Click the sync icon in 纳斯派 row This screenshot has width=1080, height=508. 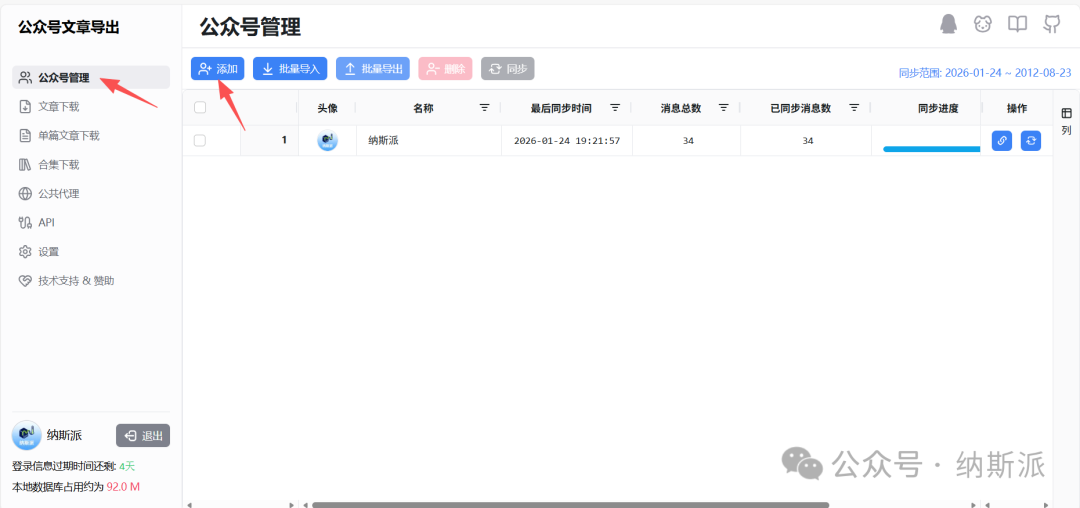point(1031,141)
